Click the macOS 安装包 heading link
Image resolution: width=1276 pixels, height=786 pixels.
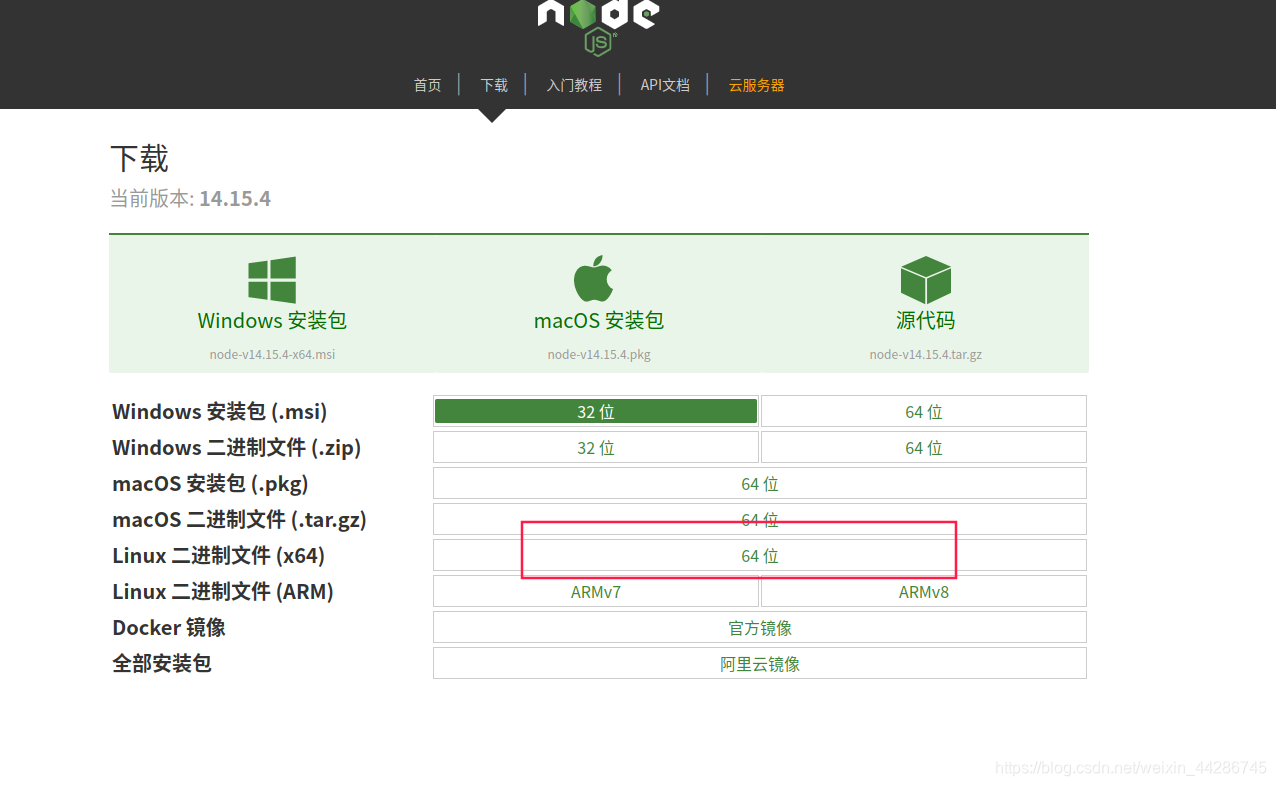click(x=599, y=321)
